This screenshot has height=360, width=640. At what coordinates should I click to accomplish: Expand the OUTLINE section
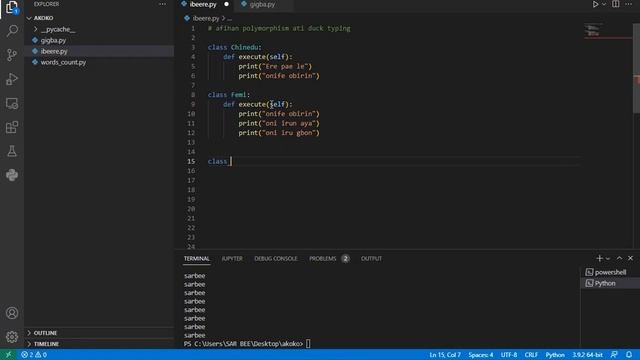[x=99, y=333]
